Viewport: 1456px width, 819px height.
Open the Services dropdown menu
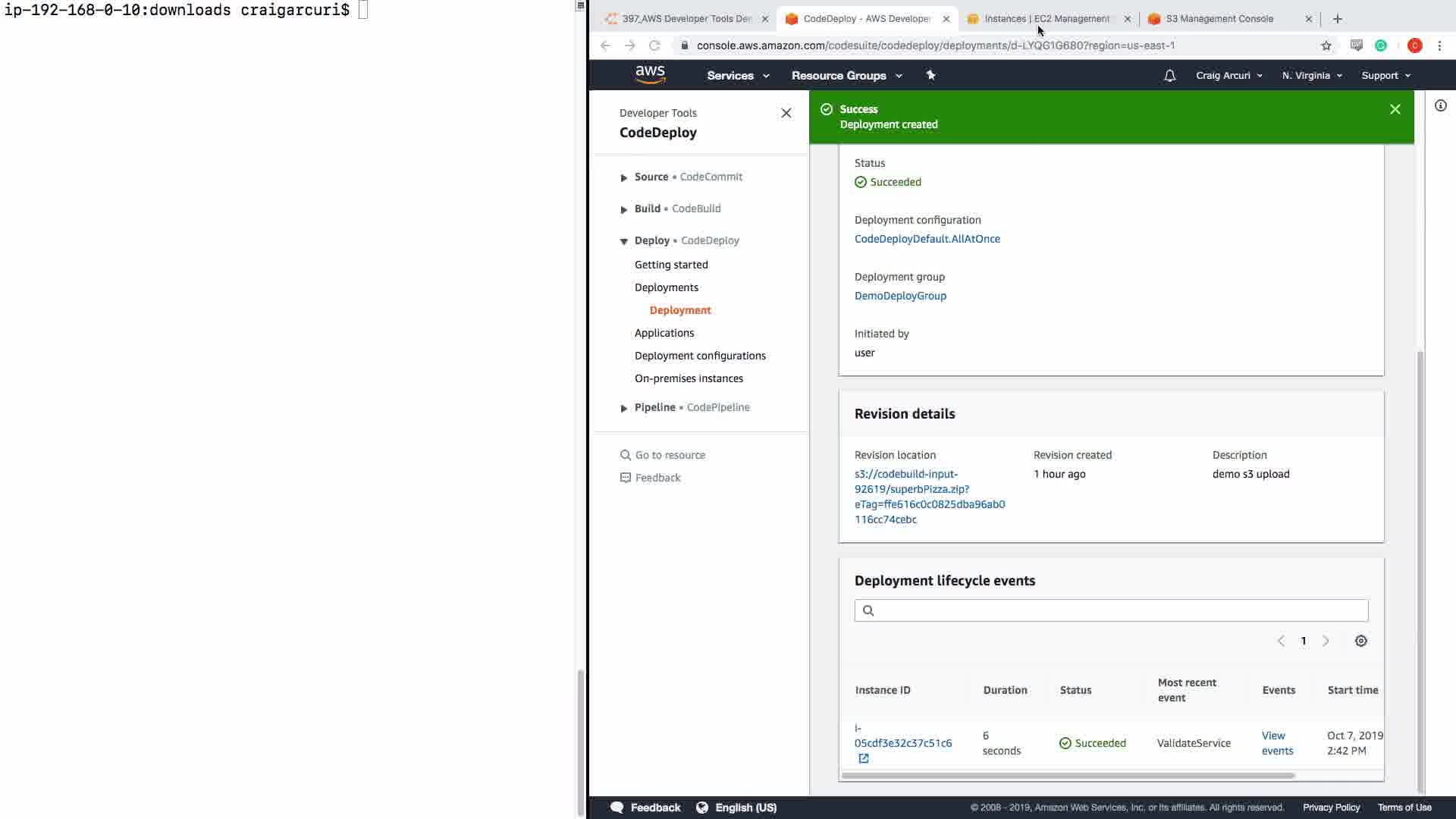click(737, 76)
